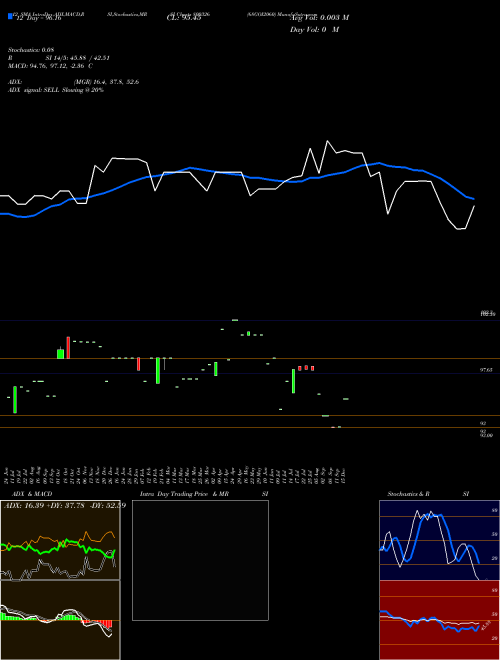
Task: Click the red-background RSI chart
Action: (439, 620)
